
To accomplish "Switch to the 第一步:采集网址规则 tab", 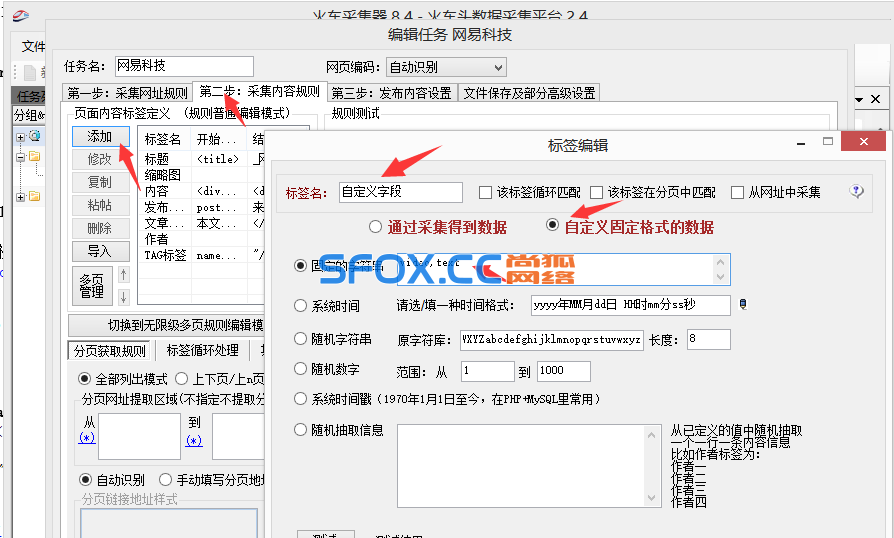I will tap(127, 93).
